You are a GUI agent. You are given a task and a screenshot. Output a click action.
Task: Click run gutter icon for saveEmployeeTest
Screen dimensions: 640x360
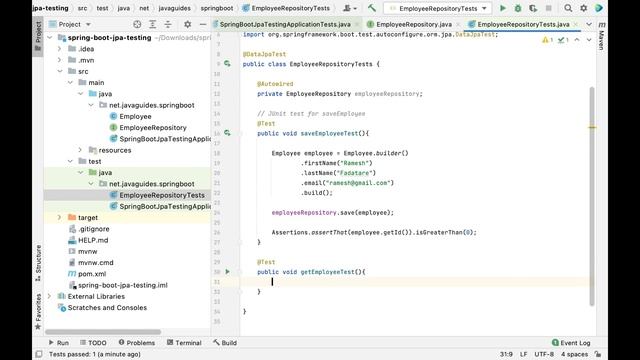[227, 133]
